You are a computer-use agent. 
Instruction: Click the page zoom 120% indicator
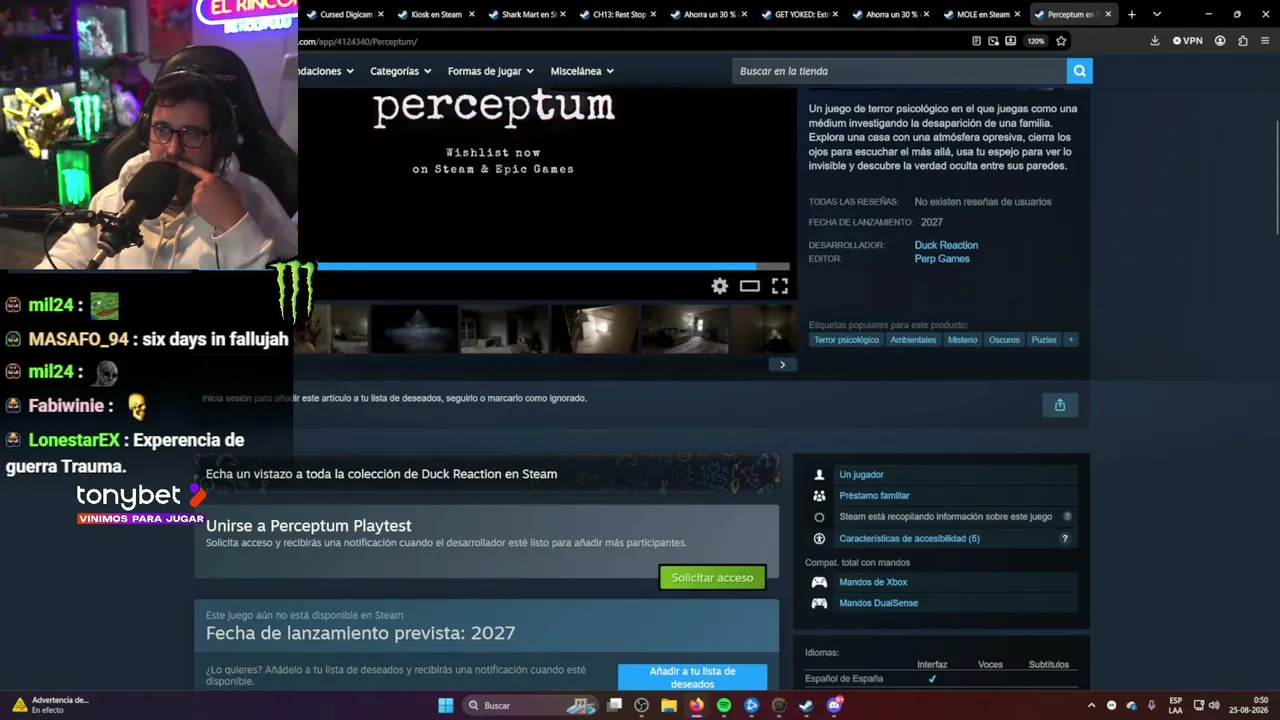click(1036, 41)
